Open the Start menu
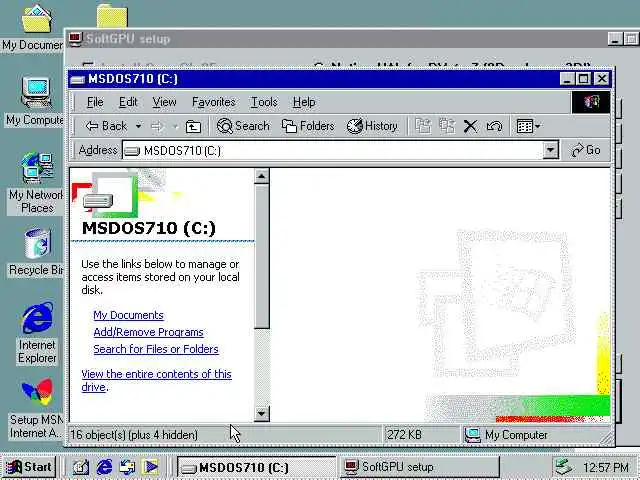640x480 pixels. click(x=29, y=467)
